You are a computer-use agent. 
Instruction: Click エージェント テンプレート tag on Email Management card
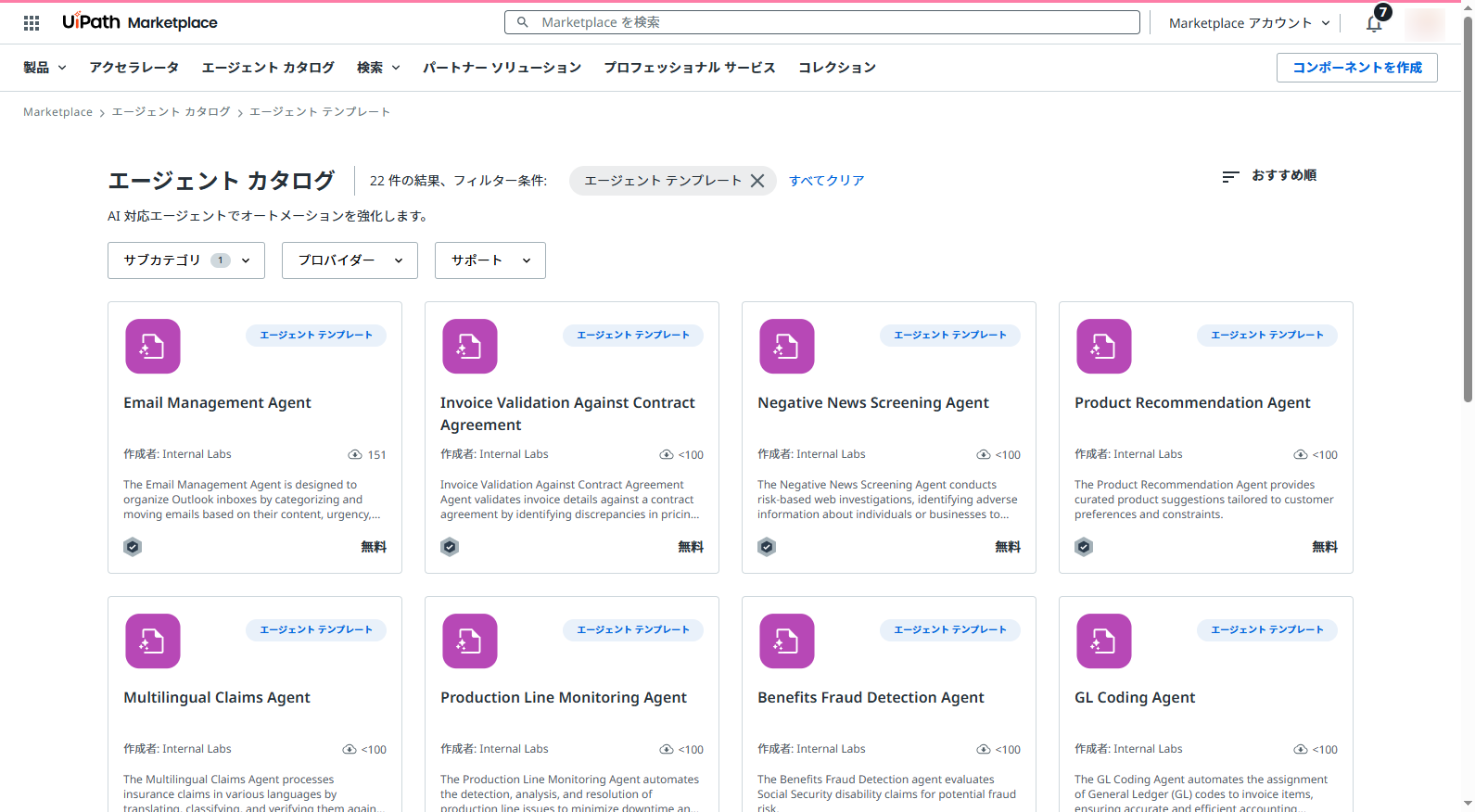point(316,335)
